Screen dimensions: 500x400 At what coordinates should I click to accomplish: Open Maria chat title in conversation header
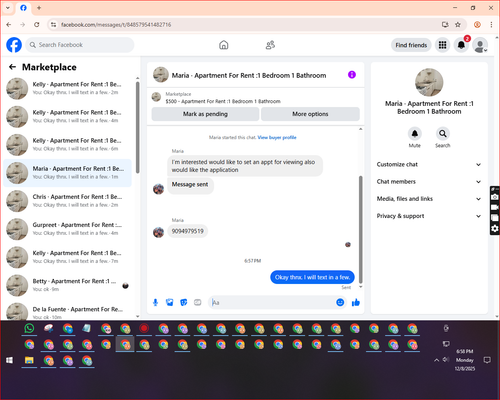(x=249, y=75)
